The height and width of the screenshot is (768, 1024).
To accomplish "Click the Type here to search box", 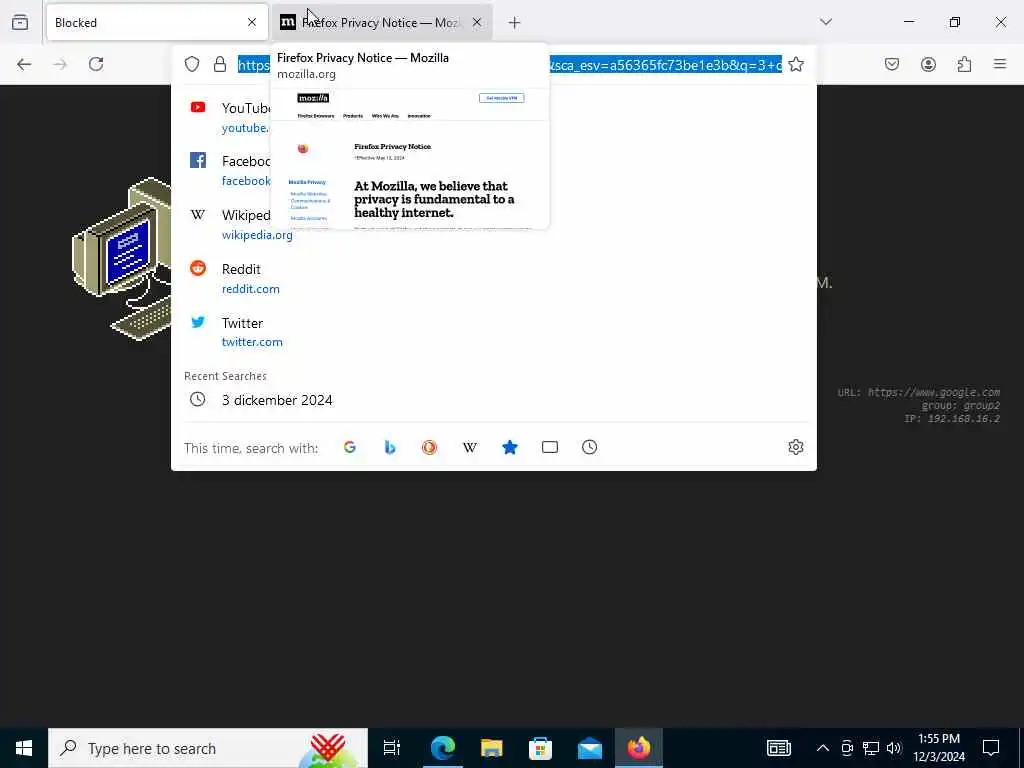I will point(208,748).
